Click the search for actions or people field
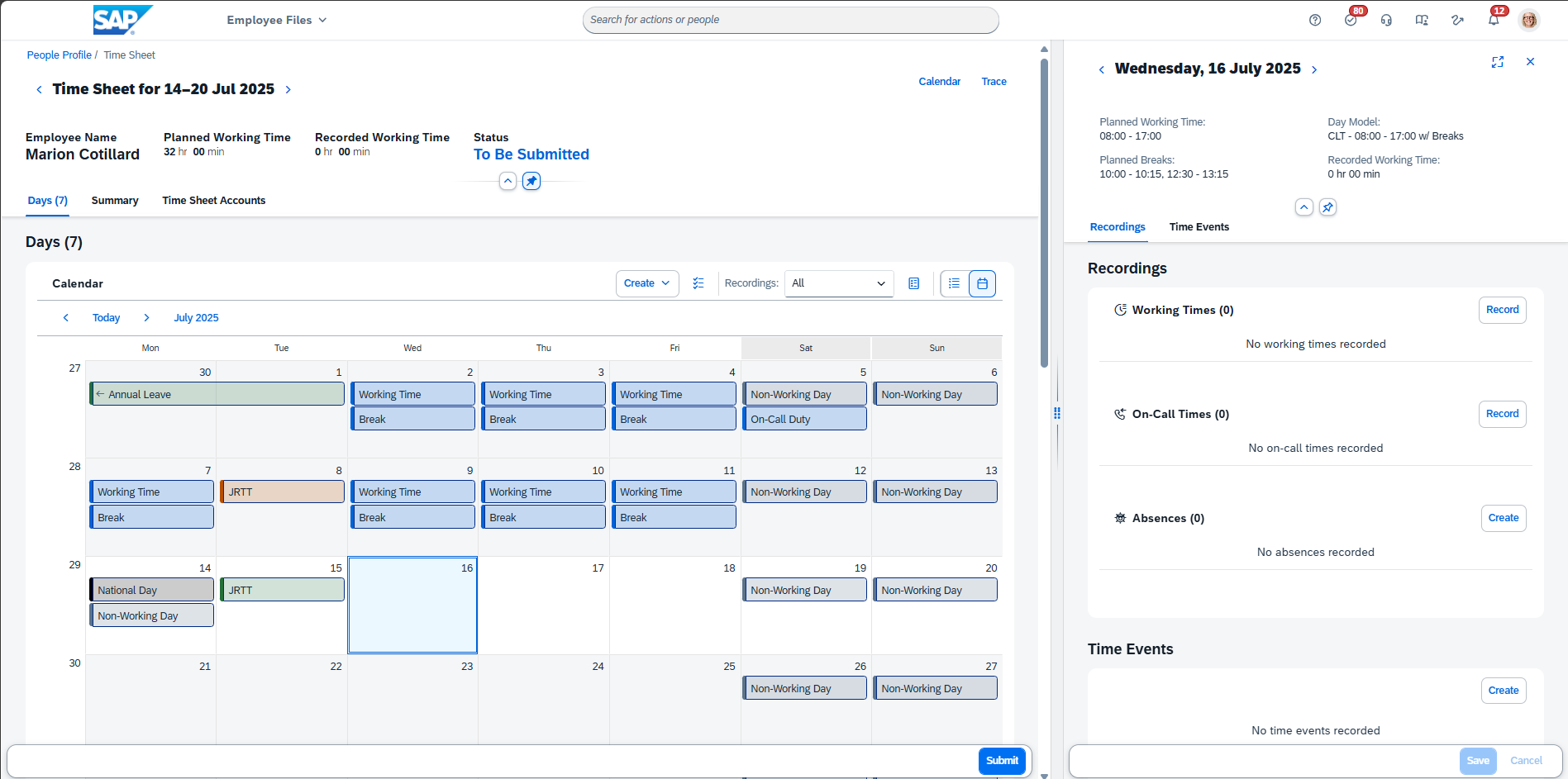 pos(790,20)
